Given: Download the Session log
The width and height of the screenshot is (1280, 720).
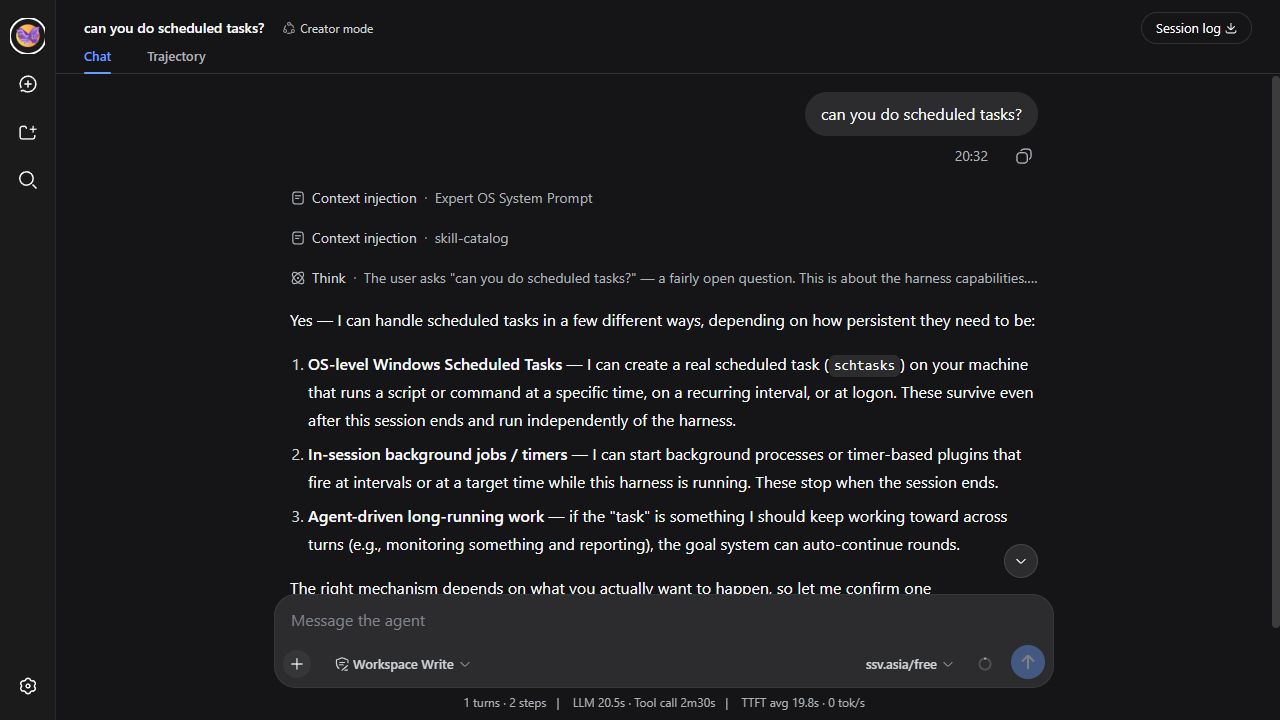Looking at the screenshot, I should 1196,28.
